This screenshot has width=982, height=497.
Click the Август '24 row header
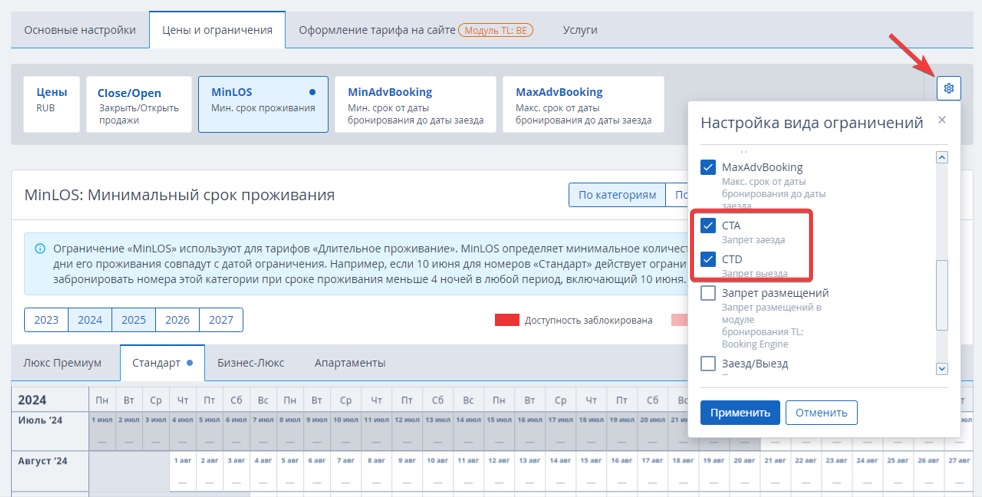tap(50, 471)
